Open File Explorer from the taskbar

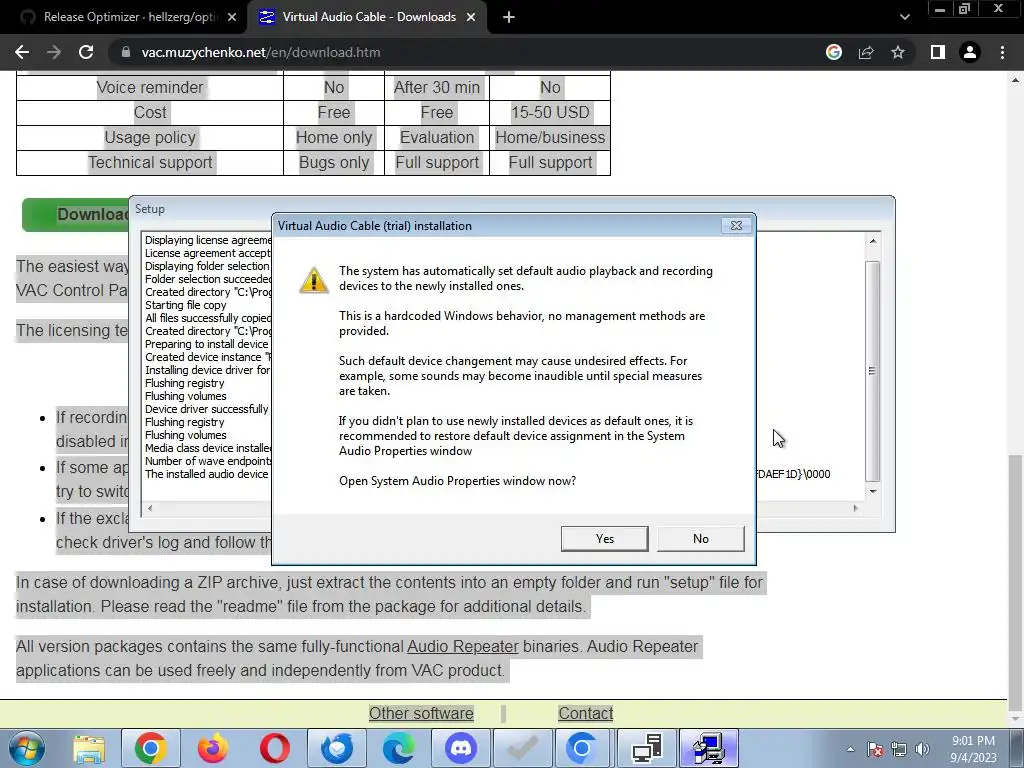pyautogui.click(x=89, y=748)
